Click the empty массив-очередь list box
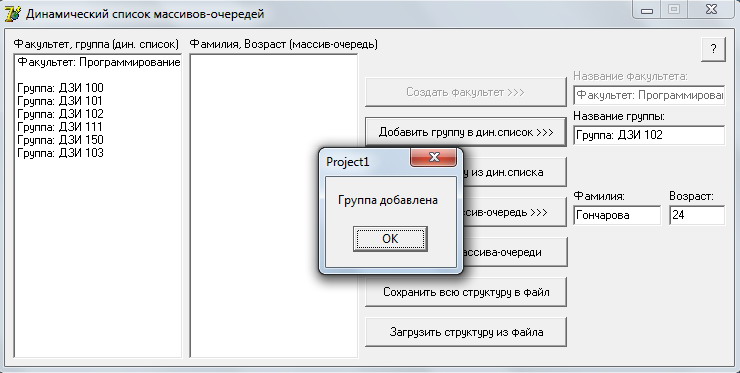 [274, 205]
